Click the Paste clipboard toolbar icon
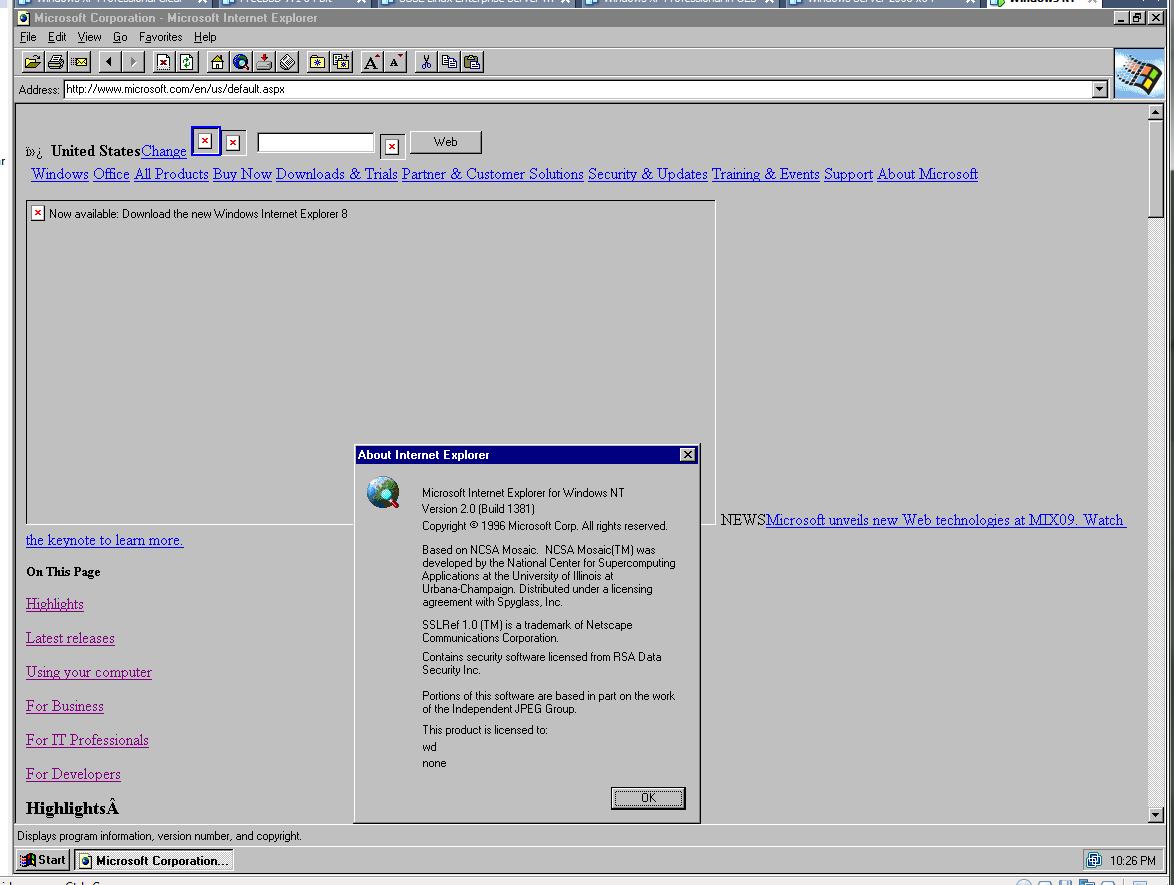The width and height of the screenshot is (1174, 885). coord(472,62)
